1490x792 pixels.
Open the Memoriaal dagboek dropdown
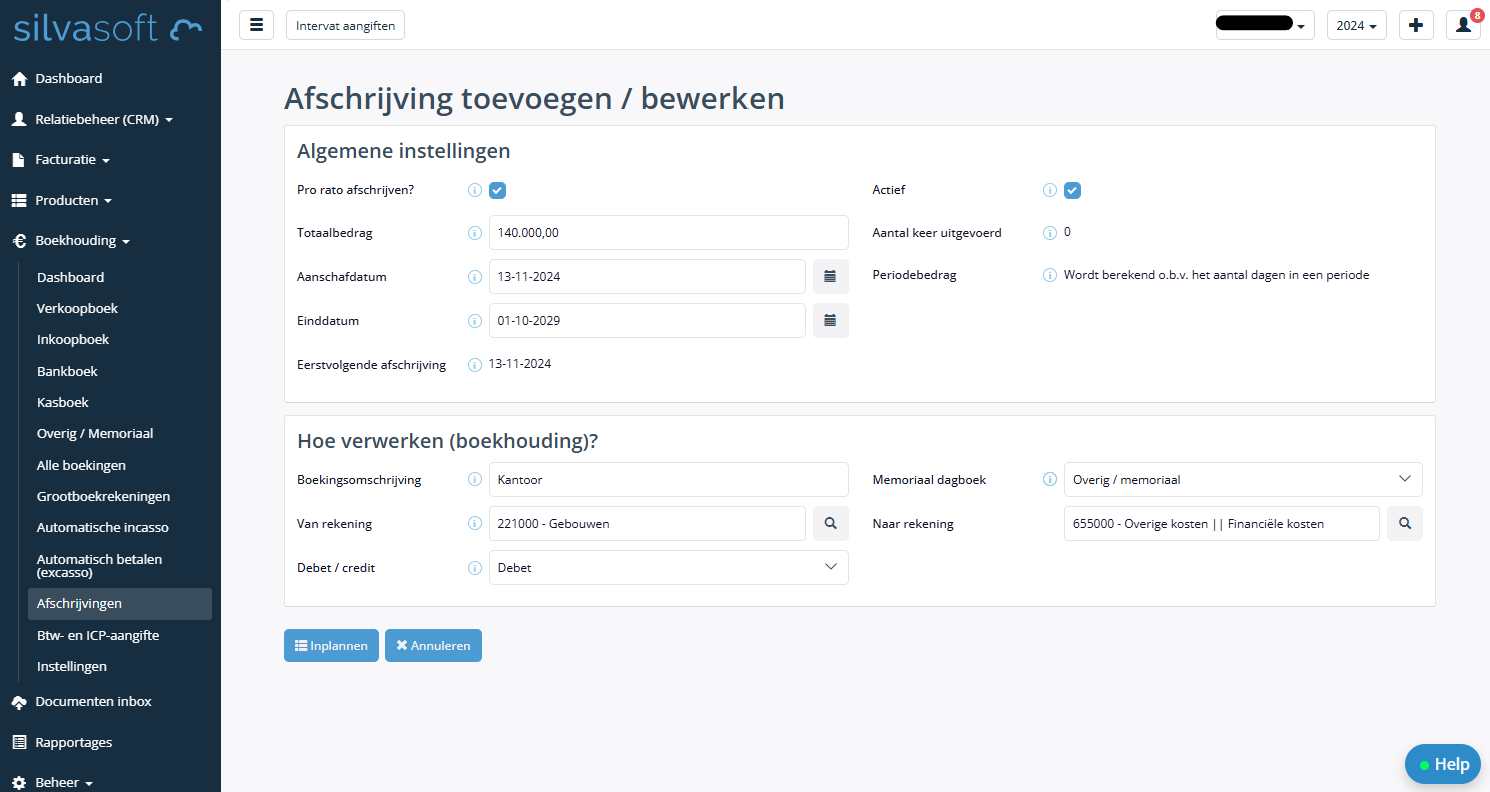point(1243,479)
